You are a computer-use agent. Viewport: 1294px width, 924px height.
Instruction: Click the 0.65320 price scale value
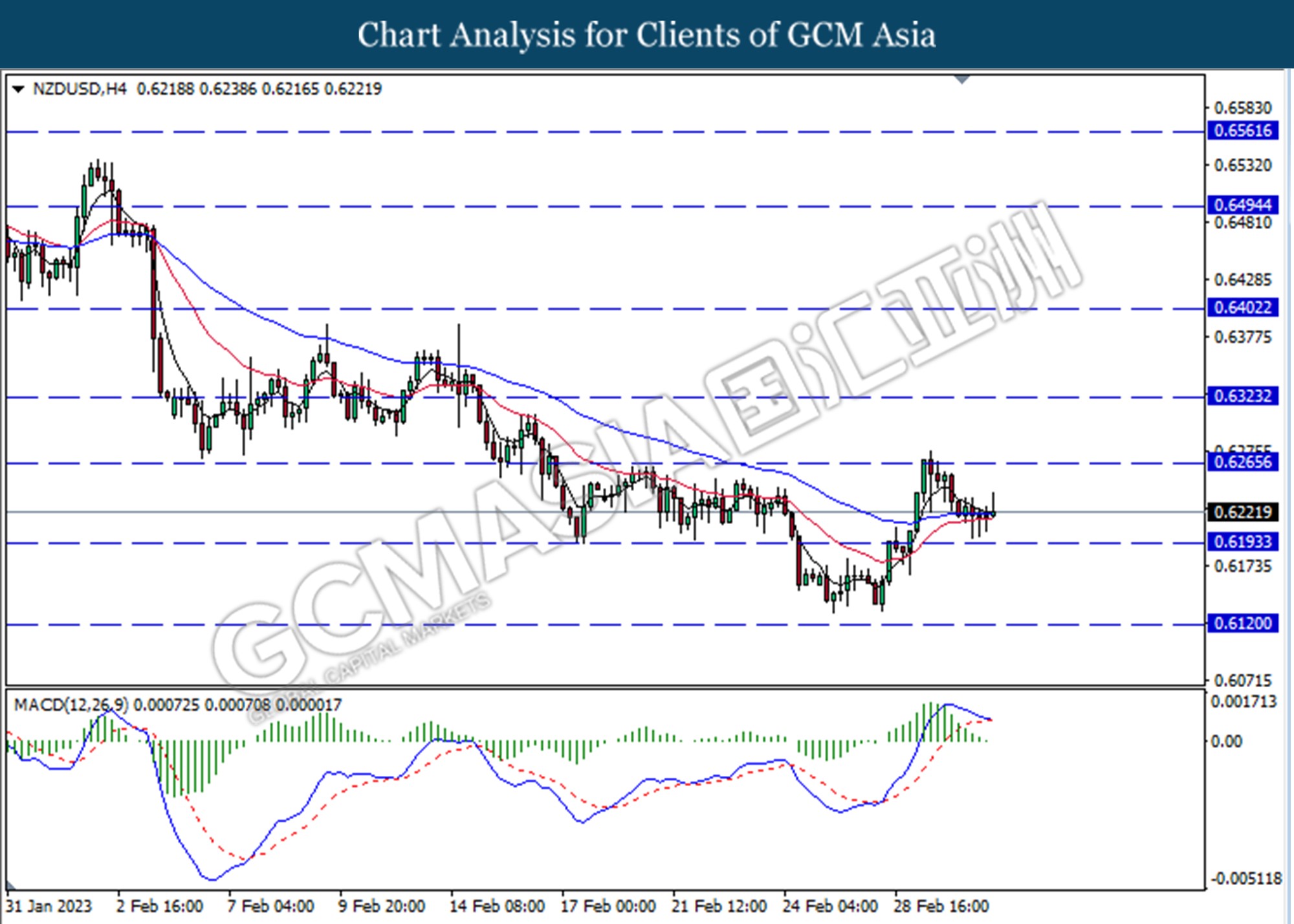(1243, 165)
